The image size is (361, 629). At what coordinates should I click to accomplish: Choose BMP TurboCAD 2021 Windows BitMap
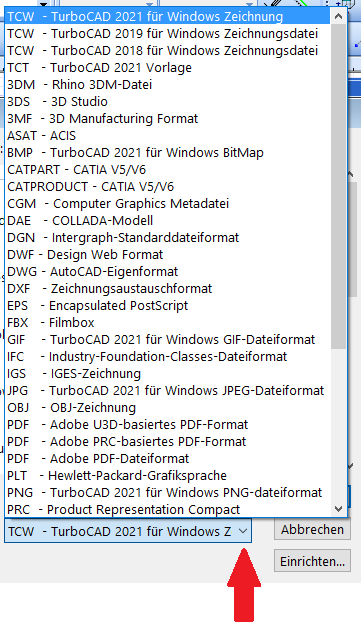click(168, 152)
